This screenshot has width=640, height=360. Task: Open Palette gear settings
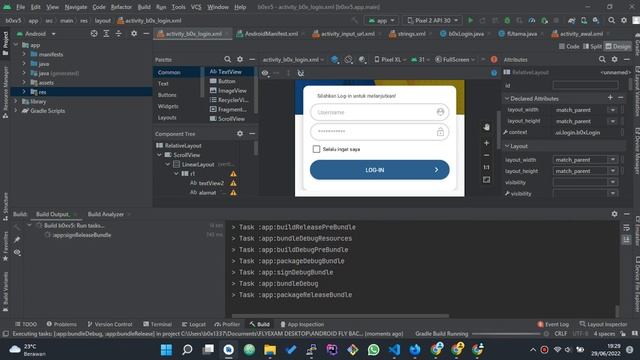pos(240,60)
